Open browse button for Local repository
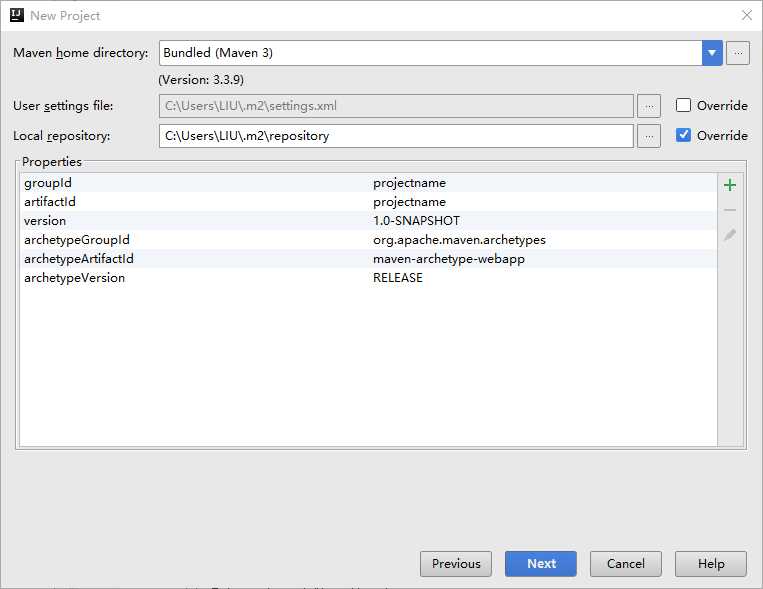The image size is (763, 589). coord(649,136)
